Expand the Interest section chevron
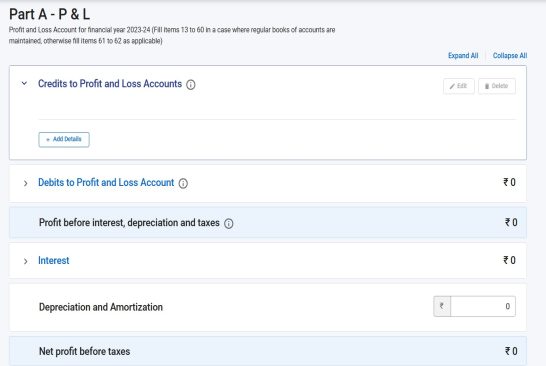Screen dimensions: 546x366 coord(25,261)
